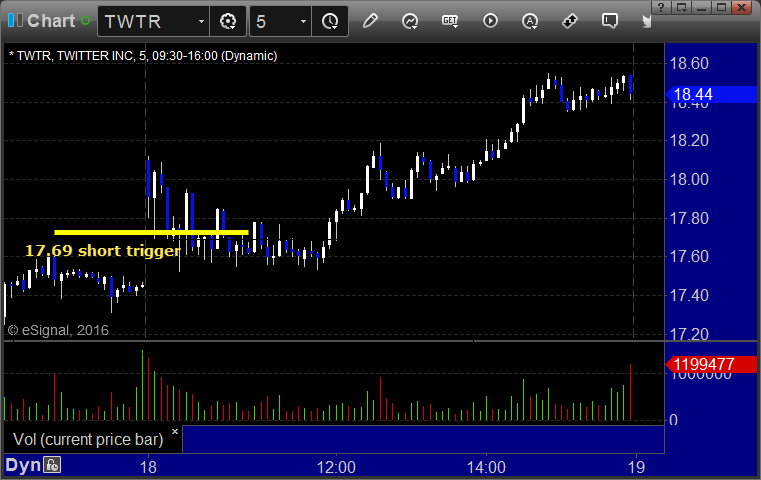761x480 pixels.
Task: Click the 14:00 time axis label
Action: (x=486, y=467)
